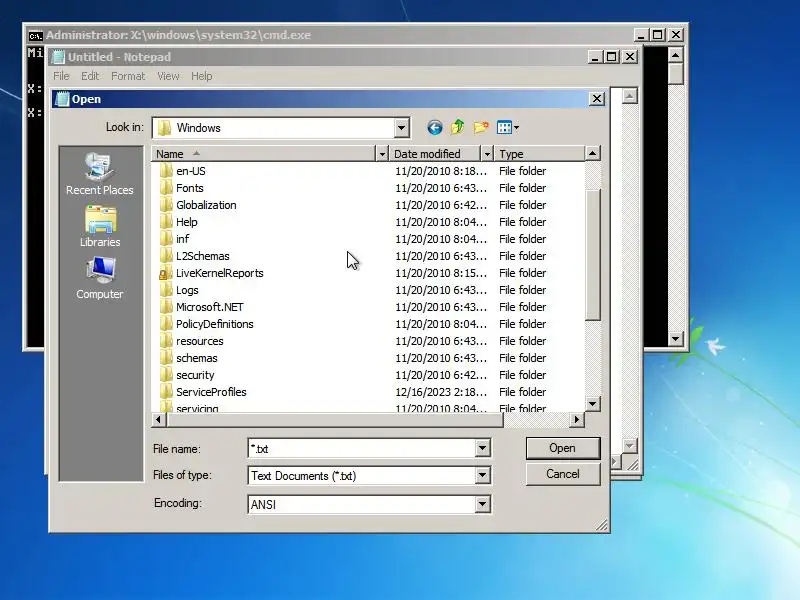
Task: Sort by the Name column header
Action: pyautogui.click(x=264, y=154)
